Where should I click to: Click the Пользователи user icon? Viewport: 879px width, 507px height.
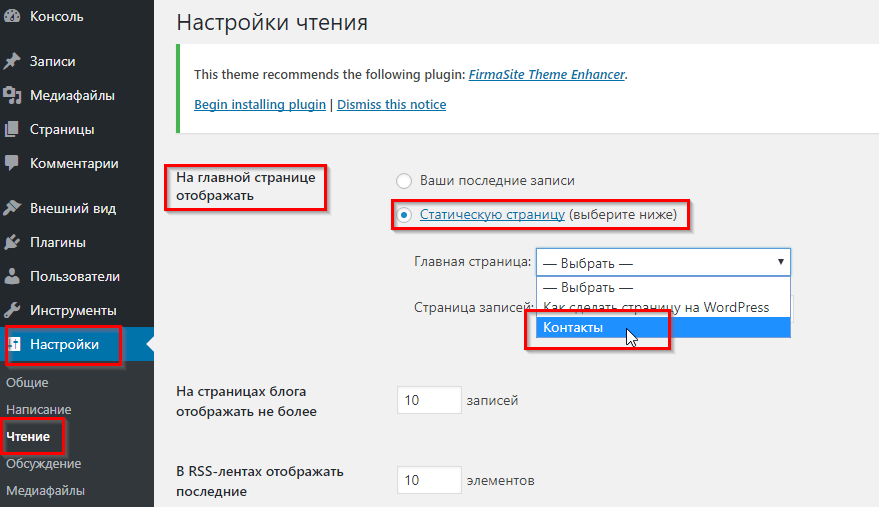[x=12, y=277]
